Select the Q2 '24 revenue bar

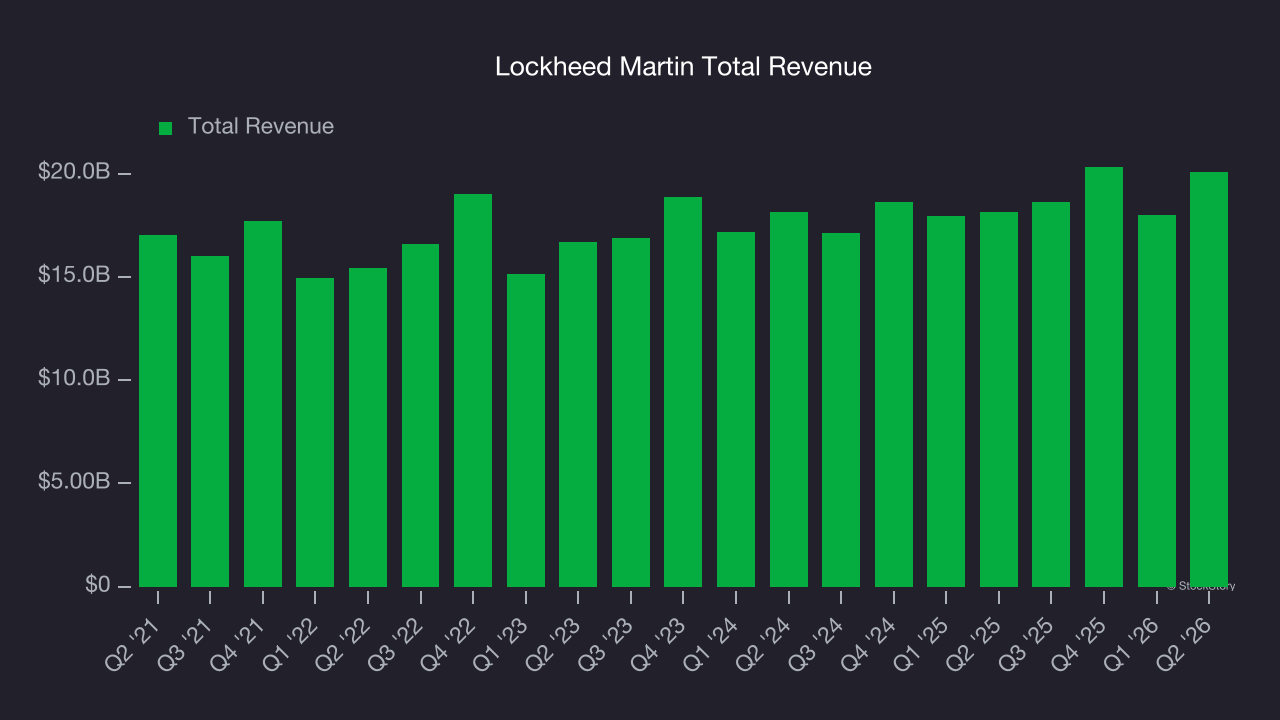pyautogui.click(x=789, y=399)
